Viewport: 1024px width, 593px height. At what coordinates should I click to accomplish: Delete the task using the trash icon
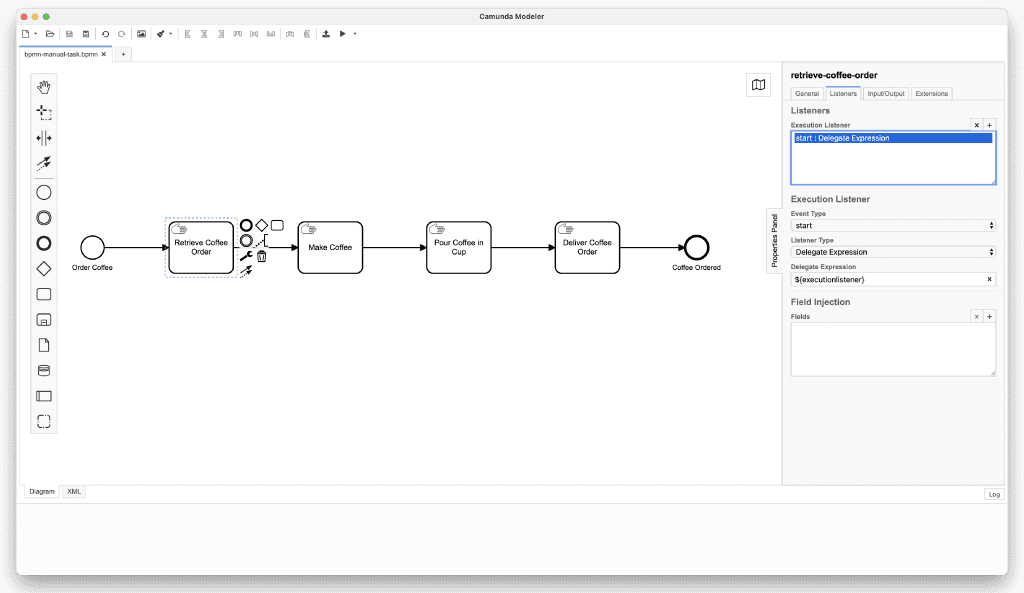(262, 256)
